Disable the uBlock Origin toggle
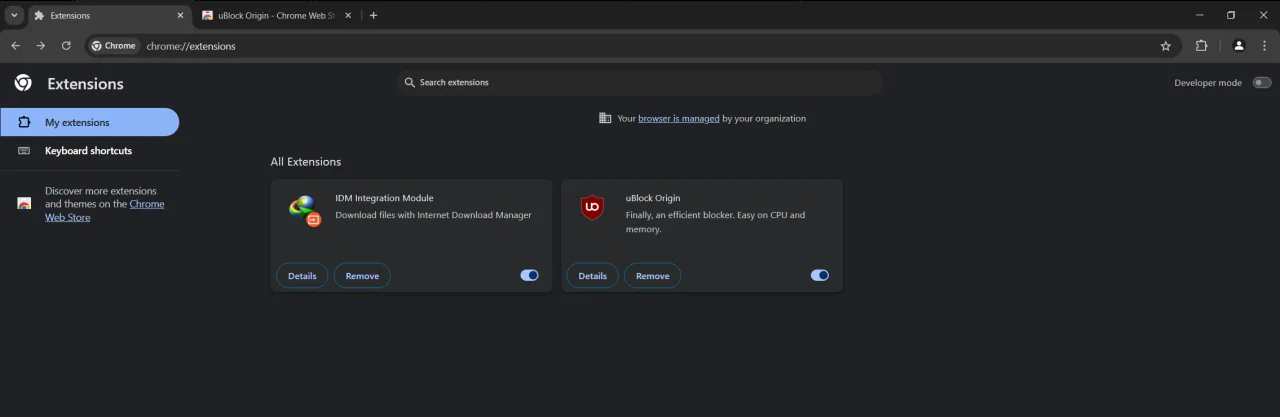The image size is (1280, 417). tap(820, 275)
